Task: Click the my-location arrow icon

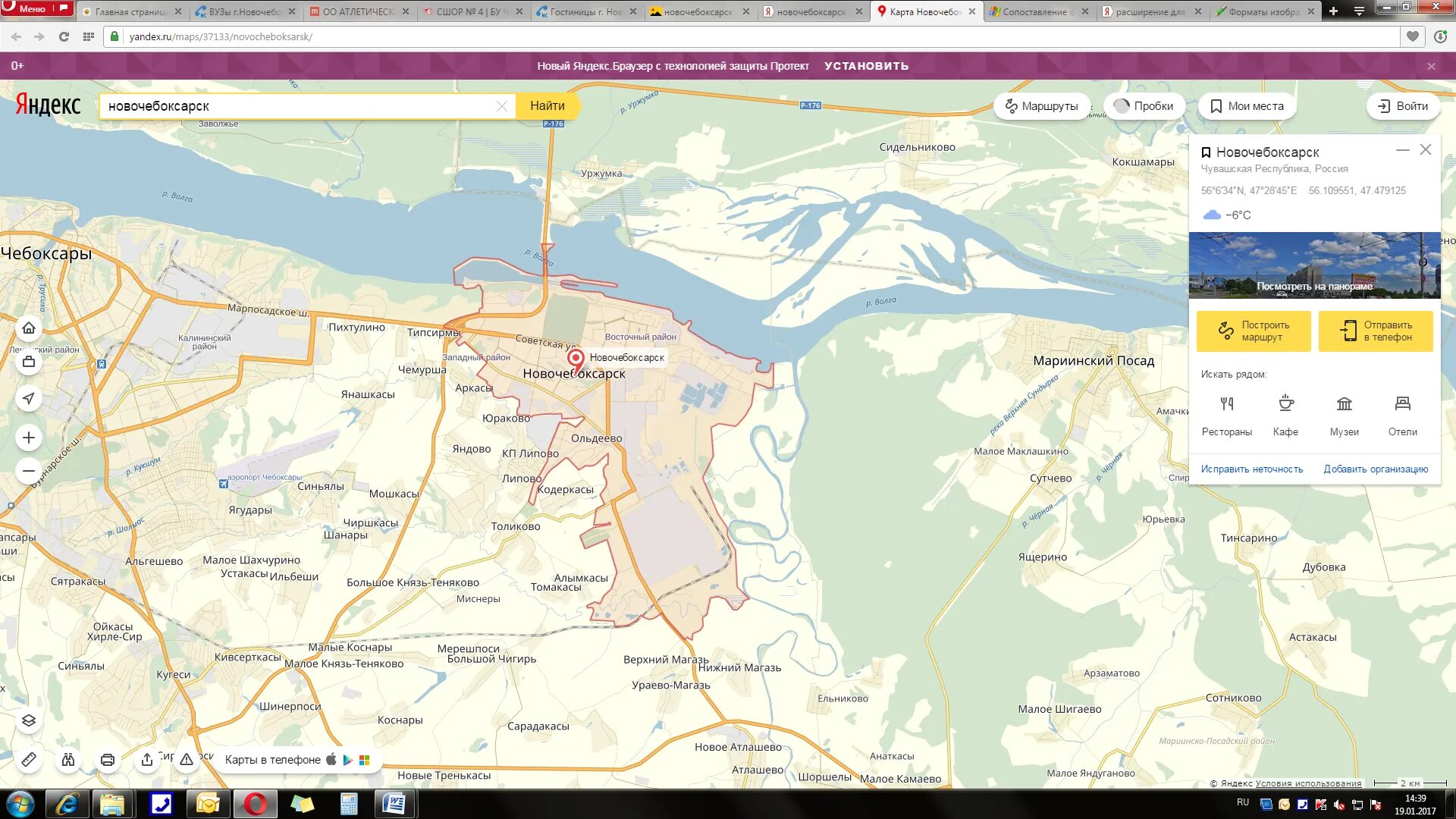Action: coord(29,398)
